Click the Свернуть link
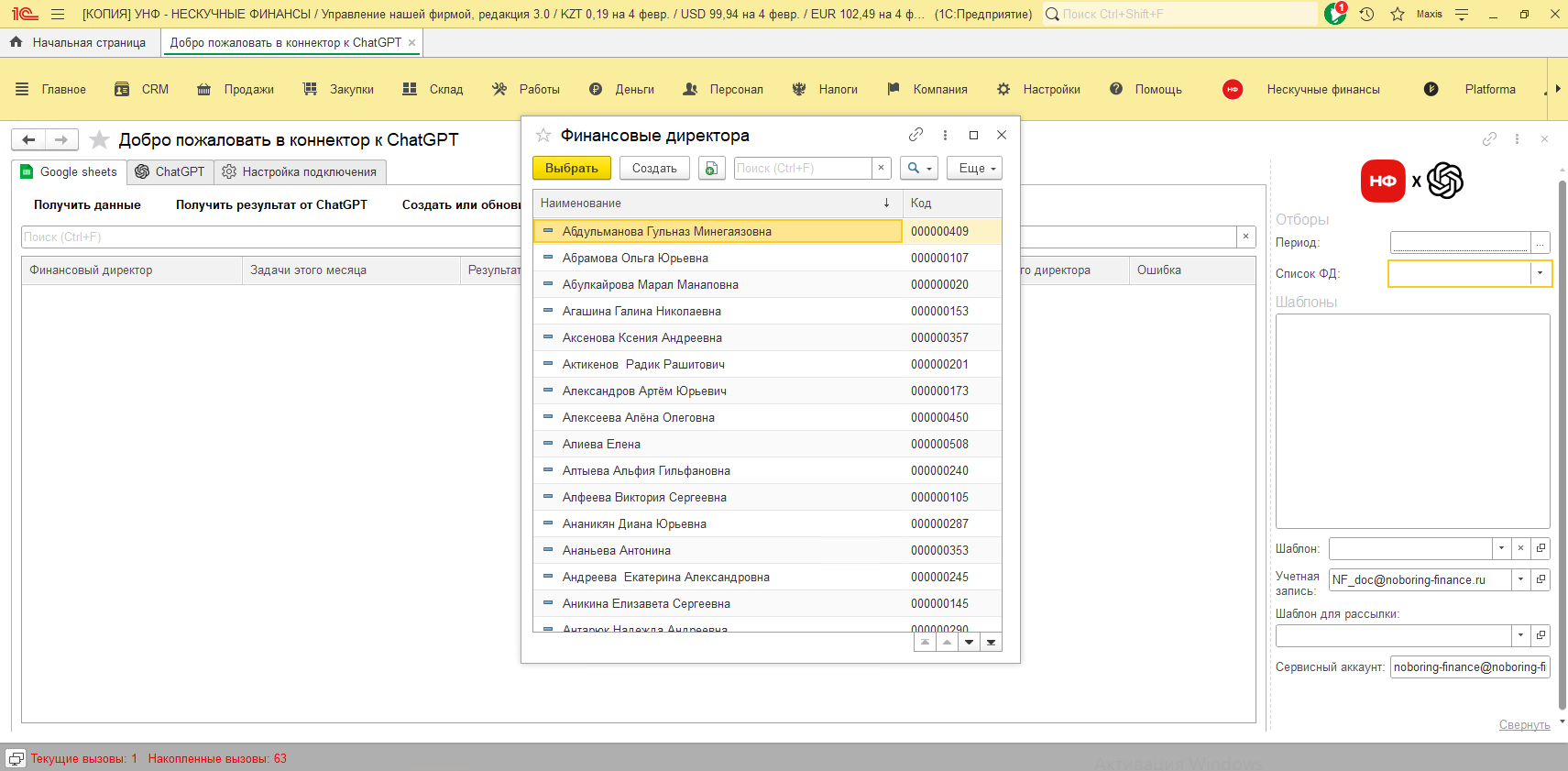 [x=1524, y=724]
